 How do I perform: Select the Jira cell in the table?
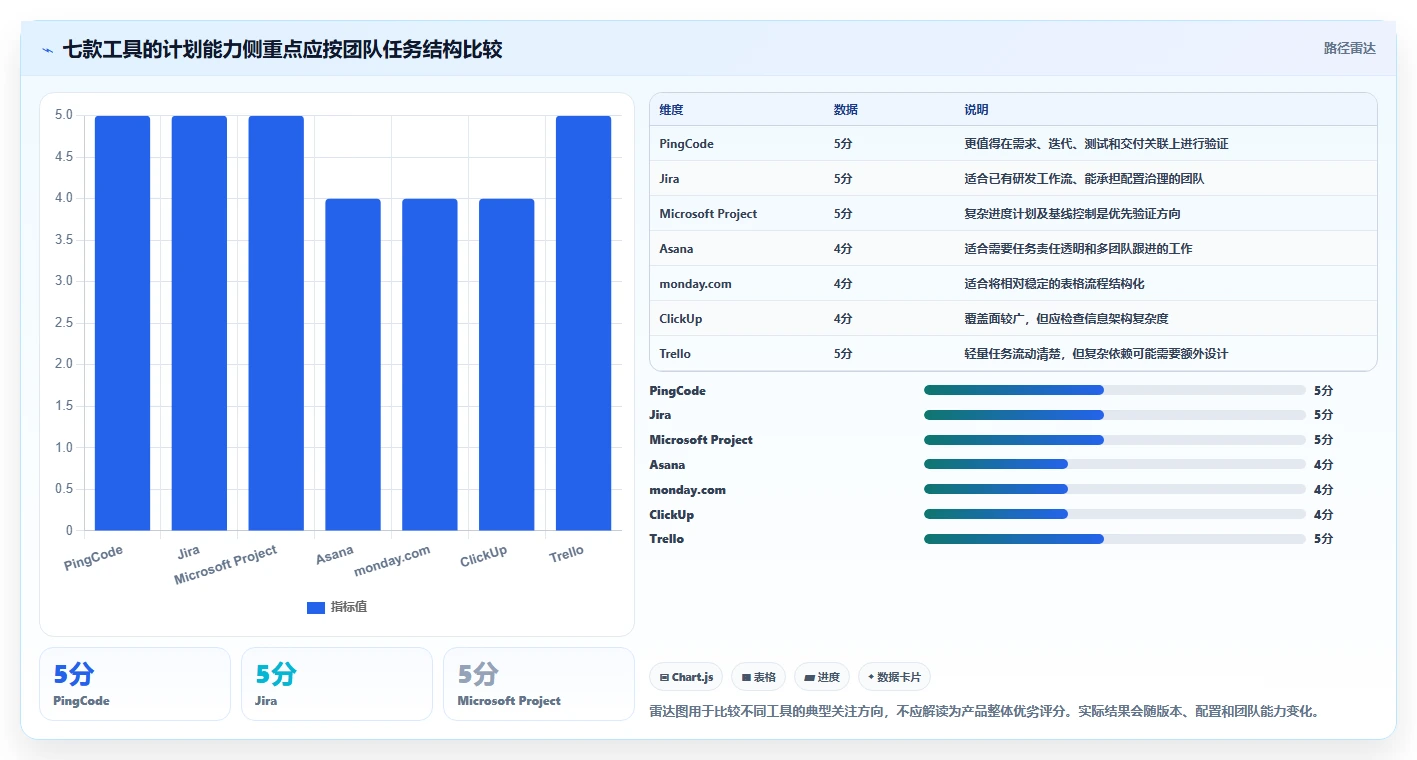(x=670, y=179)
